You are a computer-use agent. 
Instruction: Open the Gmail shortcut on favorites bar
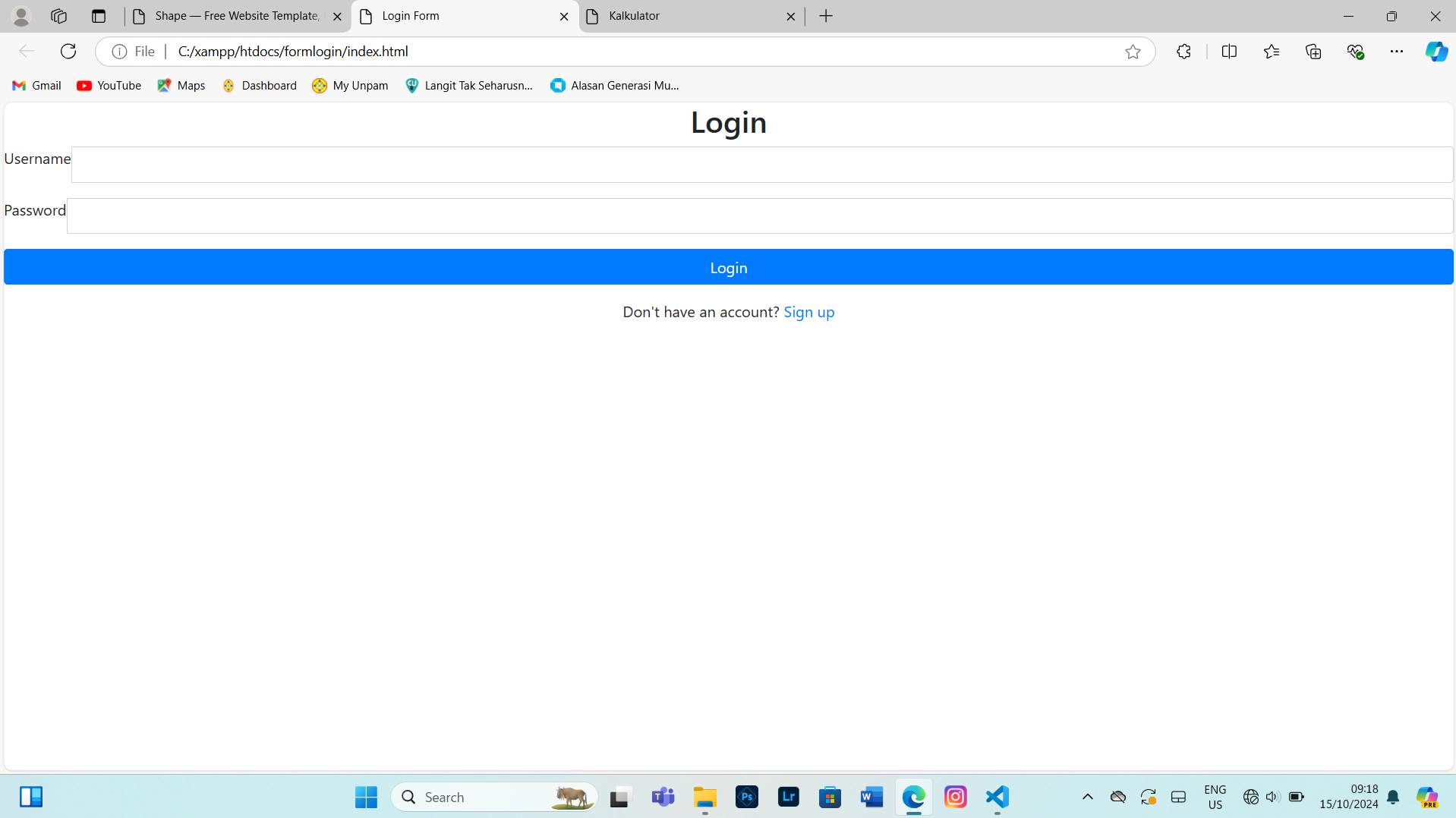click(36, 85)
